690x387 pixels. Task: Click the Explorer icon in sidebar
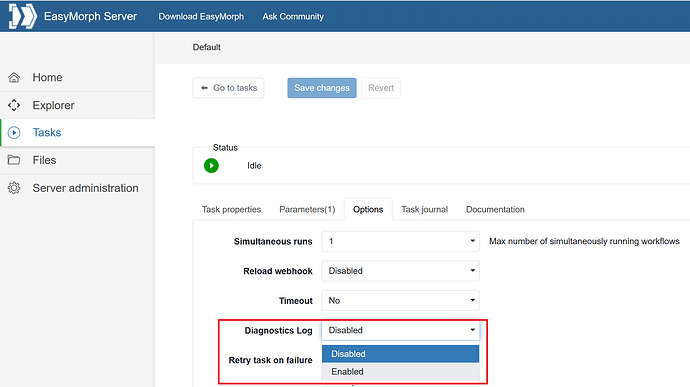[14, 105]
